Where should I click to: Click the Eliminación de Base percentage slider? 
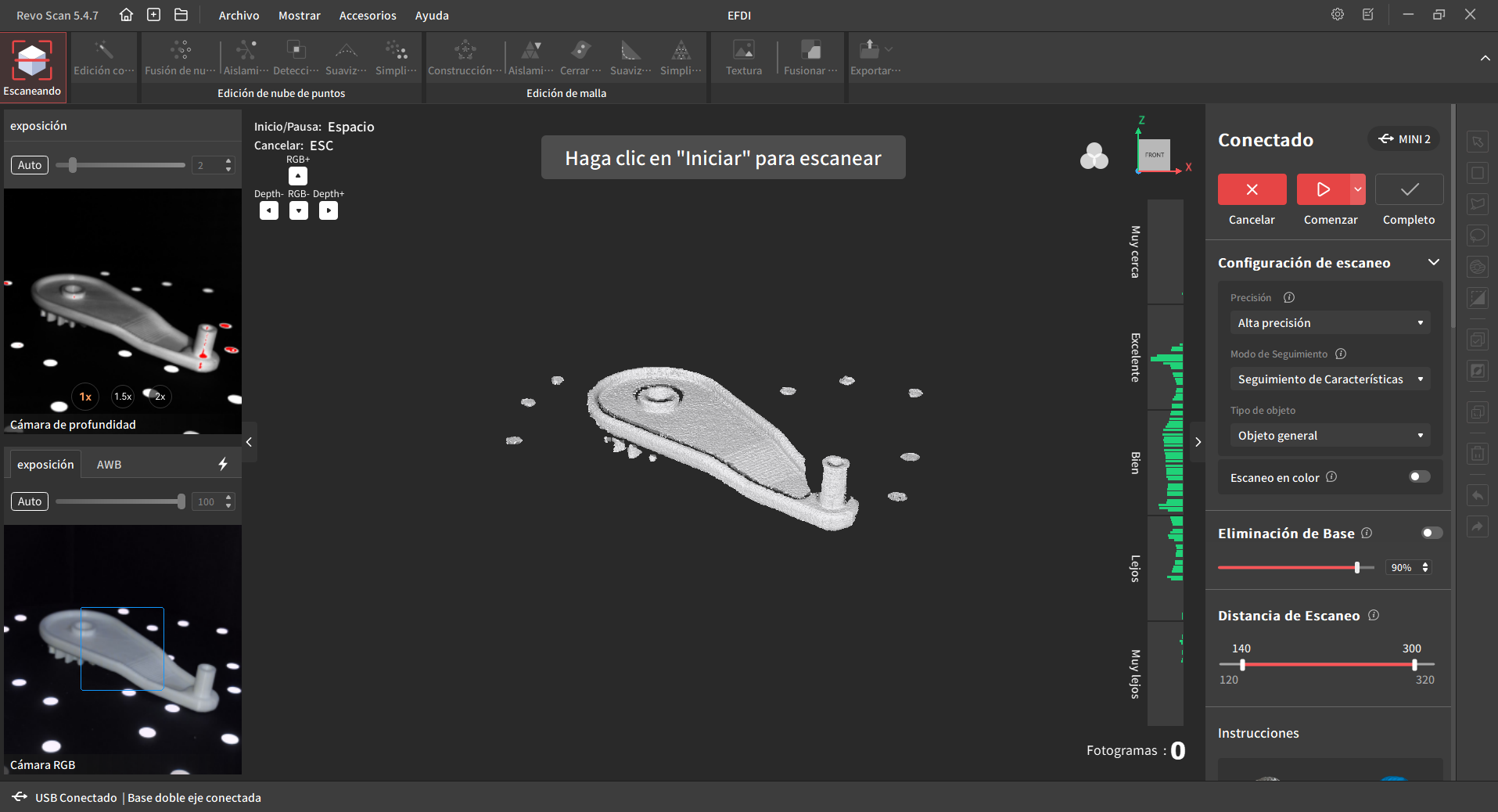tap(1295, 568)
